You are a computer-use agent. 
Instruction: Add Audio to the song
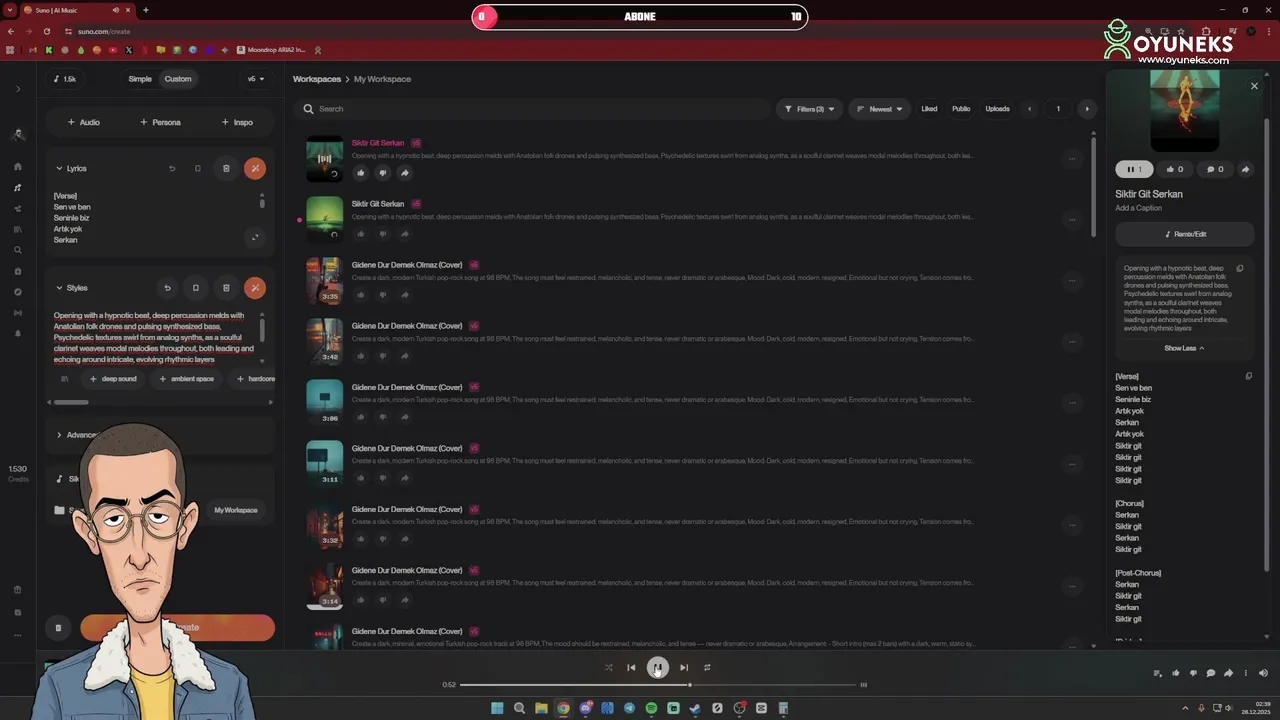tap(84, 122)
